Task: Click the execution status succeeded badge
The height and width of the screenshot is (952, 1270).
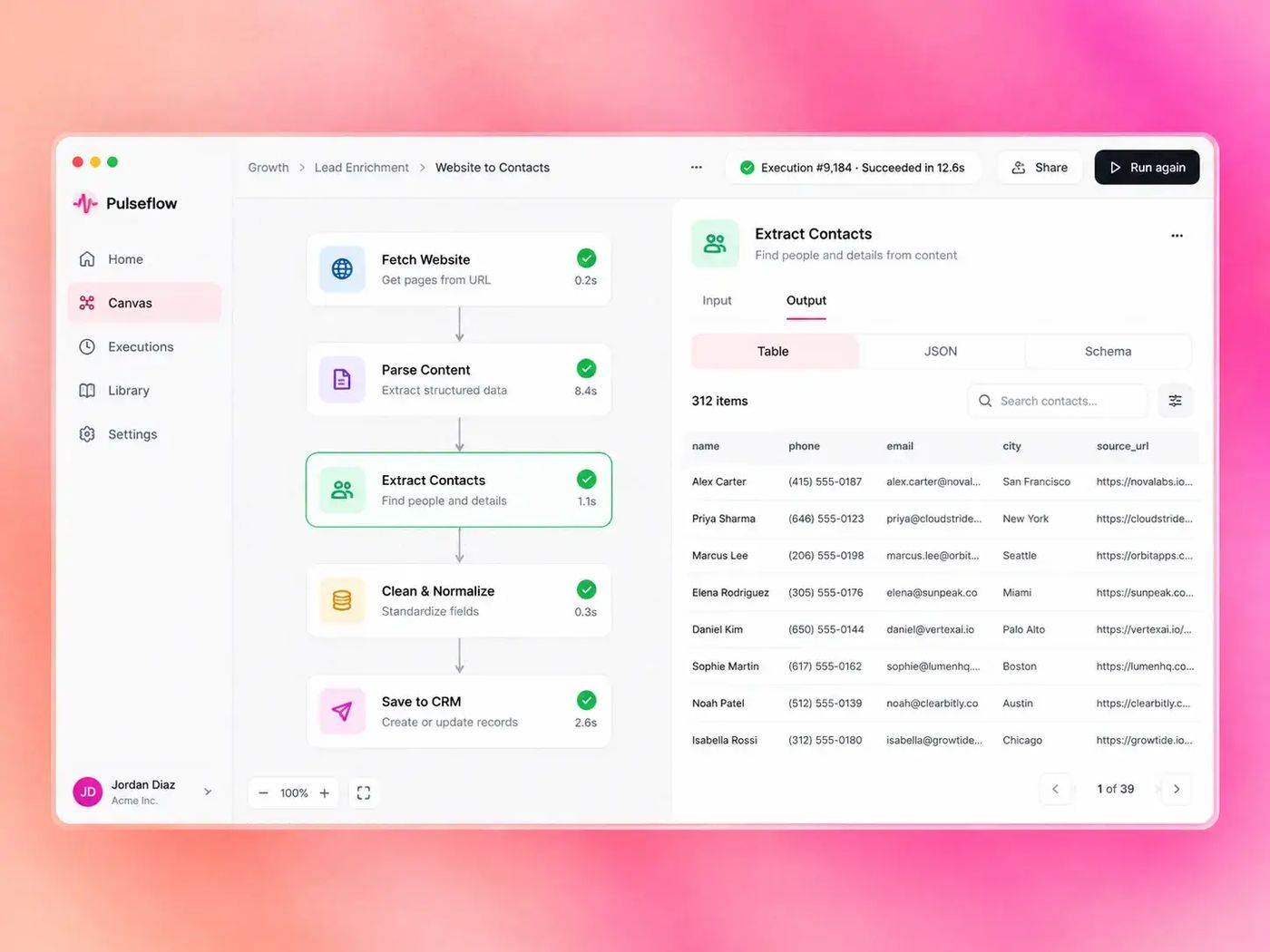Action: (x=853, y=168)
